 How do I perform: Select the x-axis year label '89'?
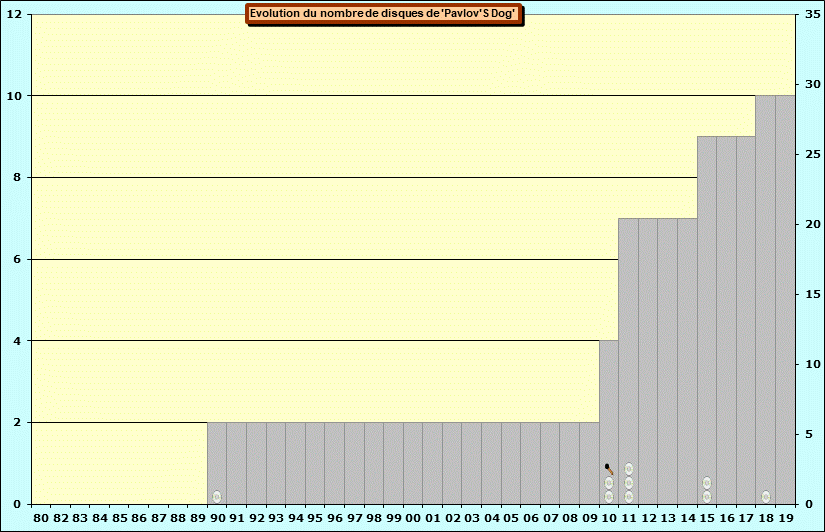(x=197, y=518)
